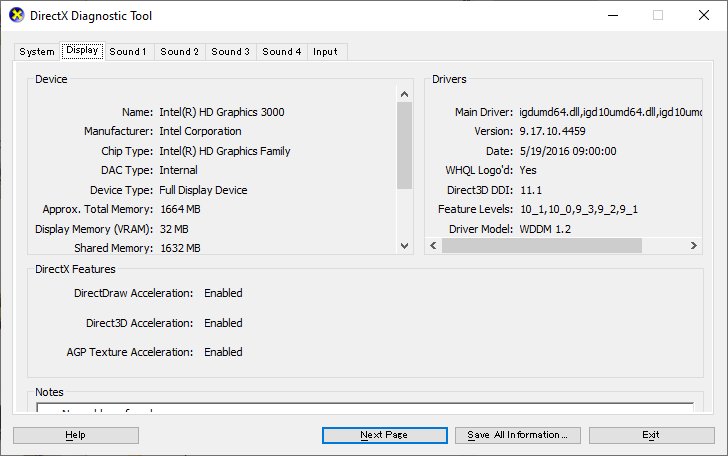This screenshot has width=728, height=456.
Task: Click the Driver Model value WDDM 1.2
Action: (545, 229)
